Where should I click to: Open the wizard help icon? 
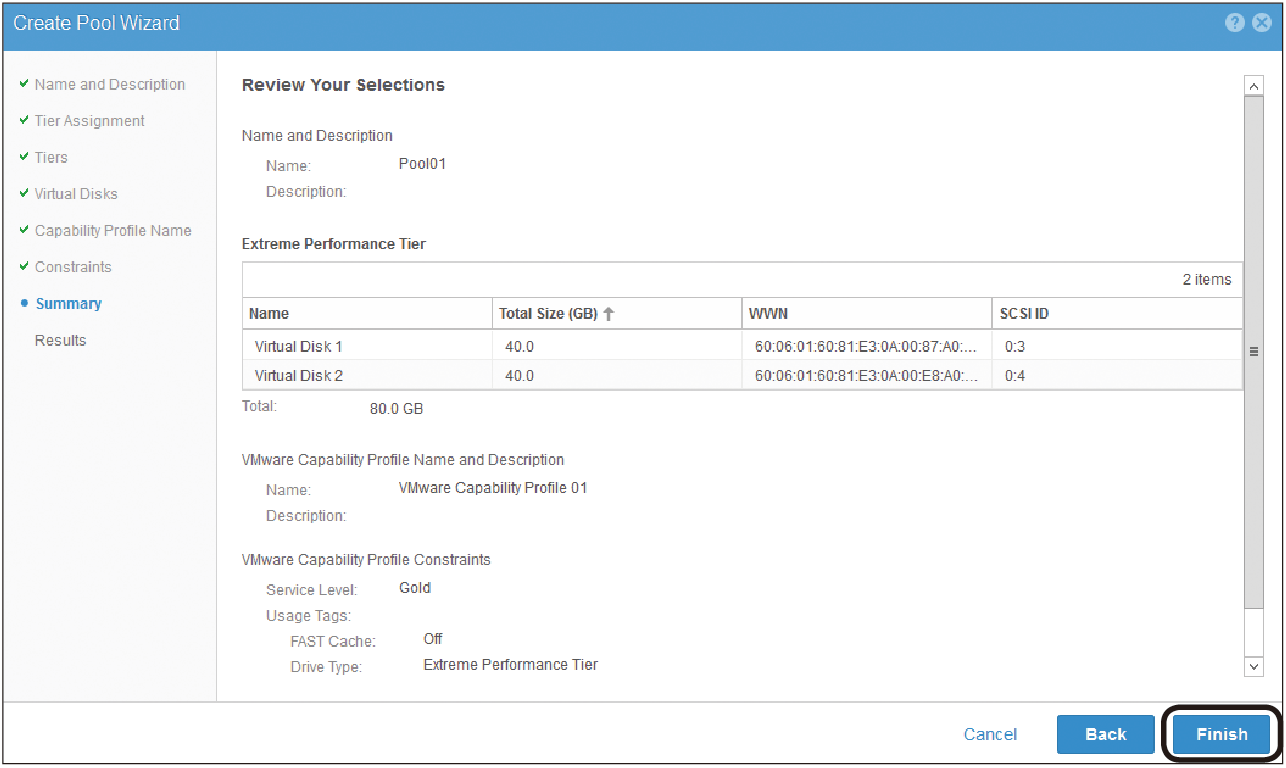coord(1236,23)
